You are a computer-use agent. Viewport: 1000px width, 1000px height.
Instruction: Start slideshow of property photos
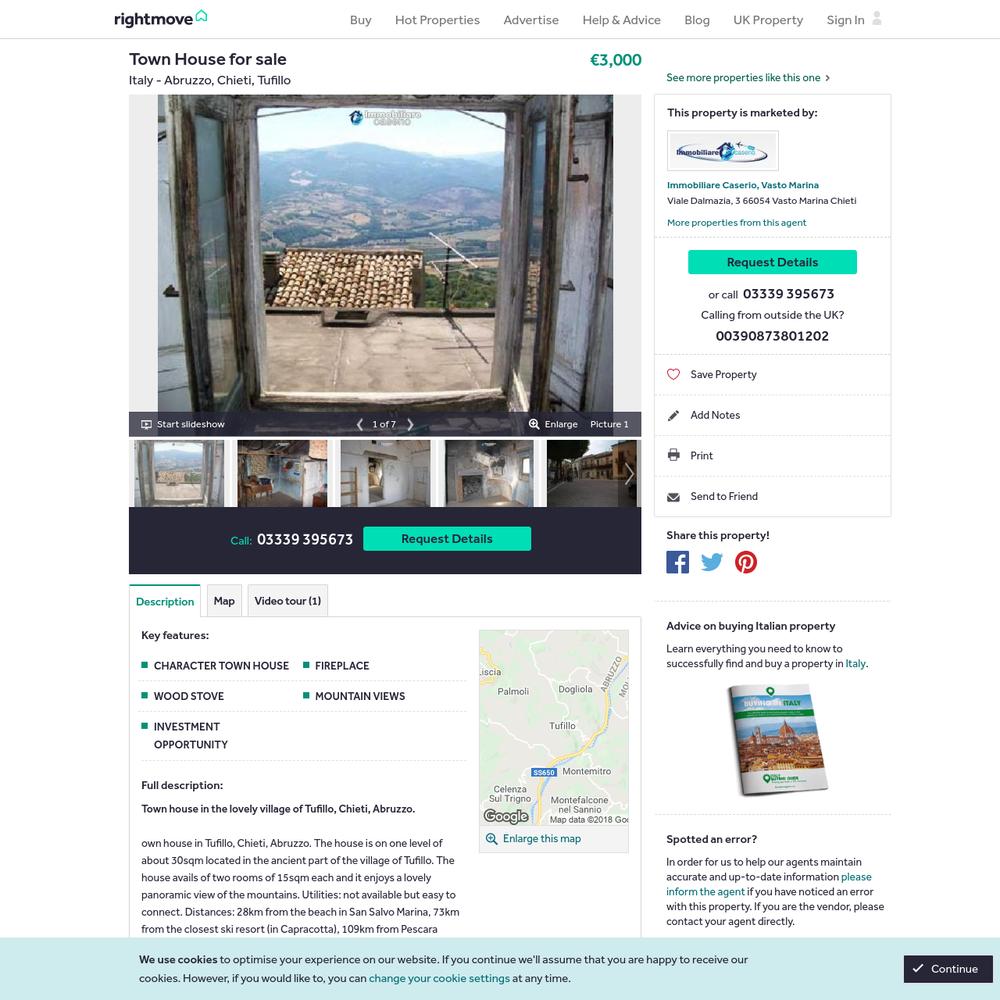coord(183,424)
